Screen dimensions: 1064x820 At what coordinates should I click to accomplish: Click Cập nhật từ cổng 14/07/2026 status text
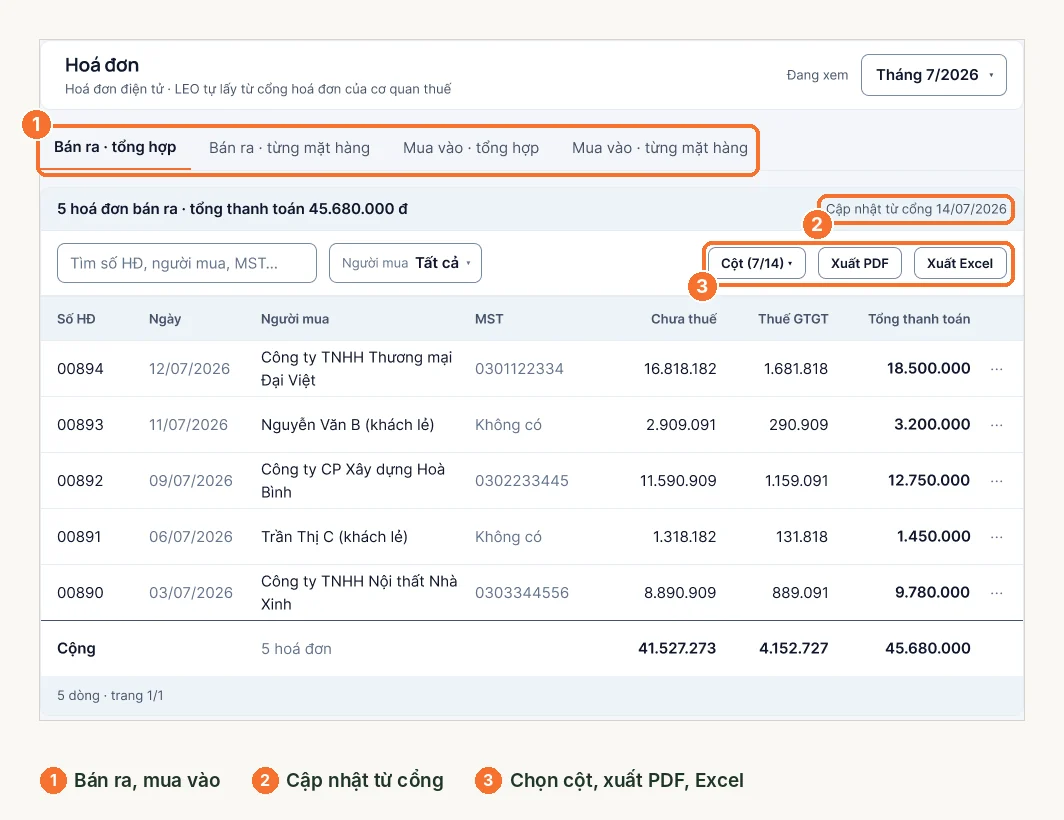coord(916,209)
